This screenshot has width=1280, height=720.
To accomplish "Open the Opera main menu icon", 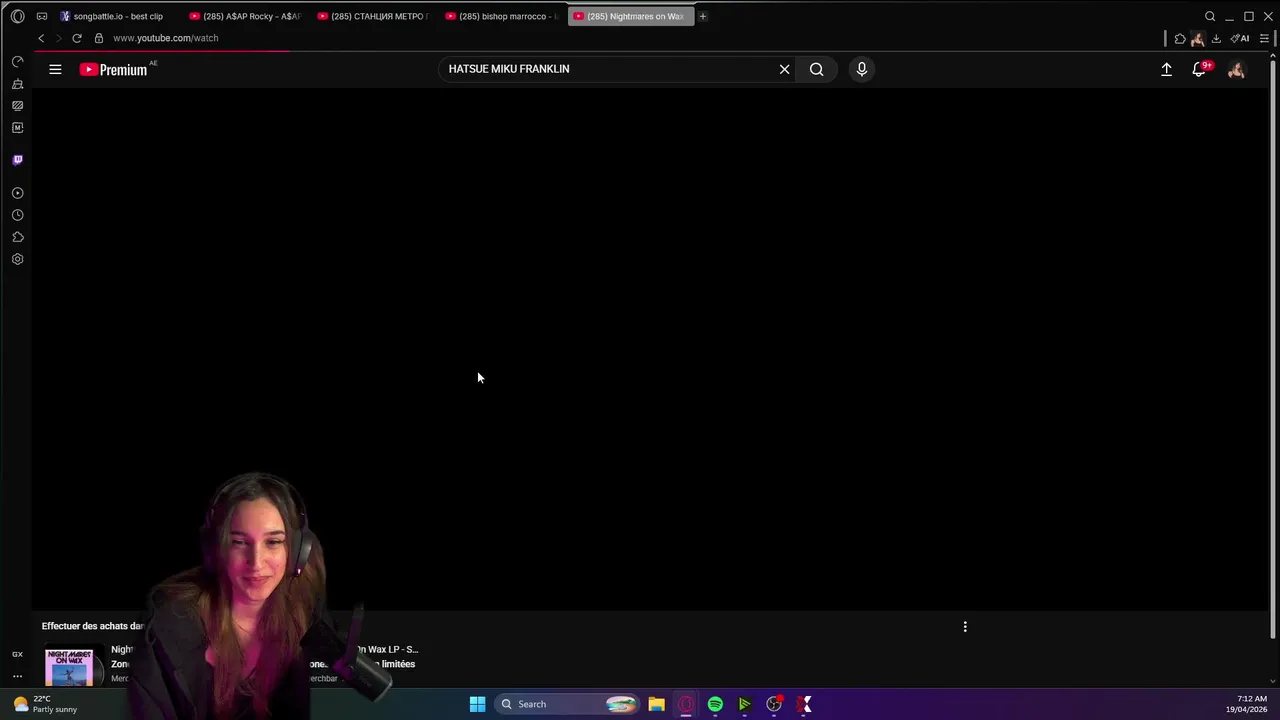I will 17,16.
